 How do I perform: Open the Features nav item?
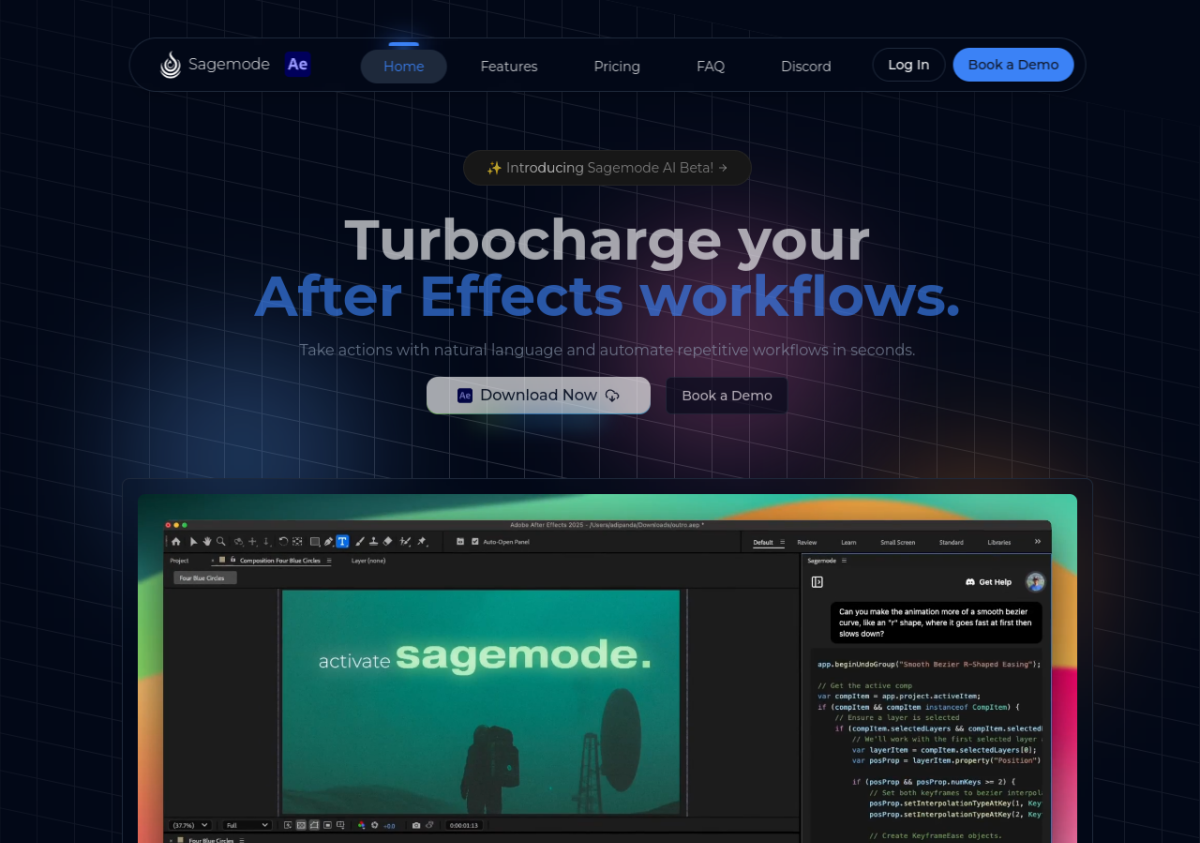(509, 66)
